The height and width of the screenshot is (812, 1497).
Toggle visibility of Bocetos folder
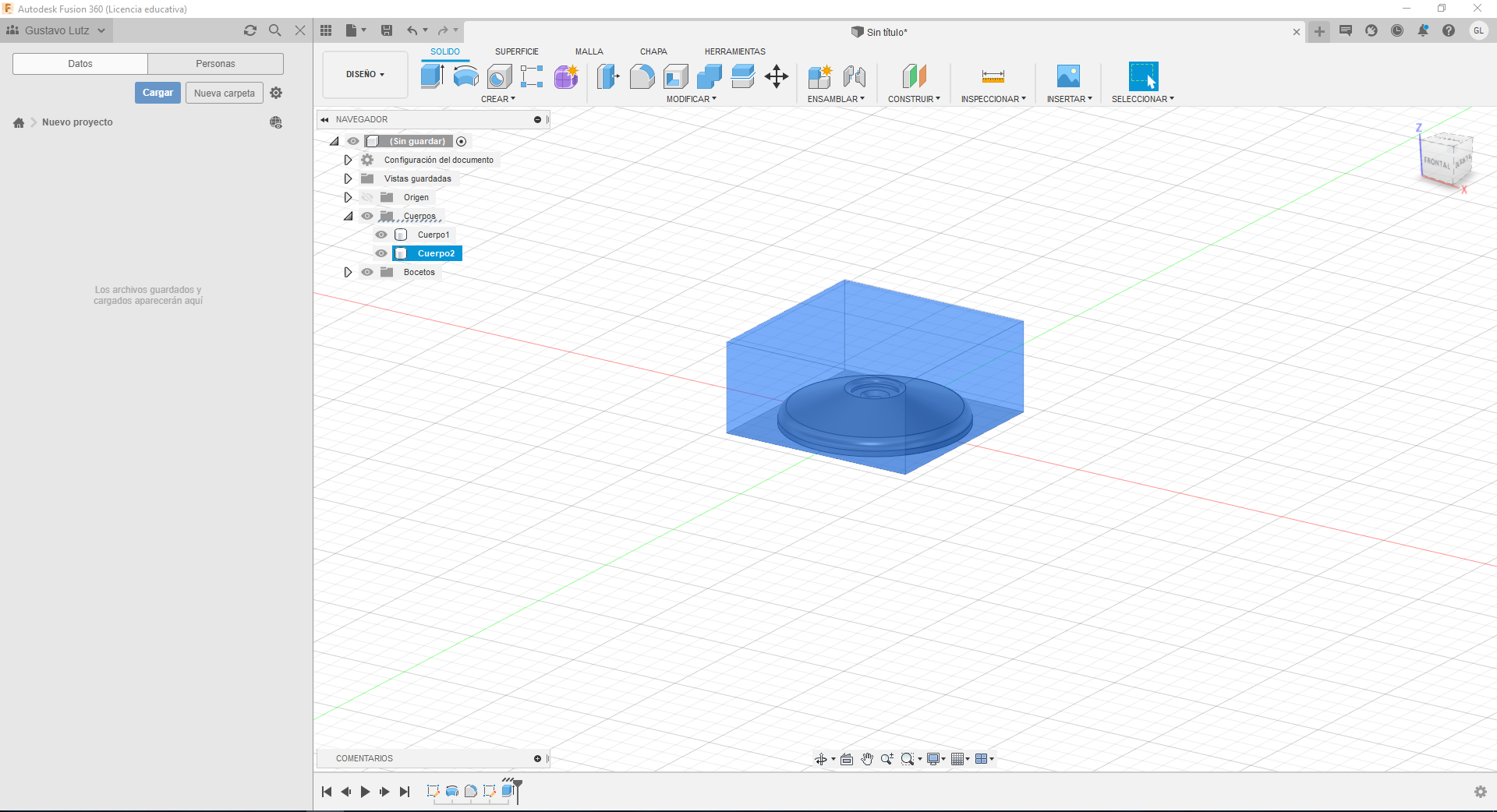tap(367, 272)
